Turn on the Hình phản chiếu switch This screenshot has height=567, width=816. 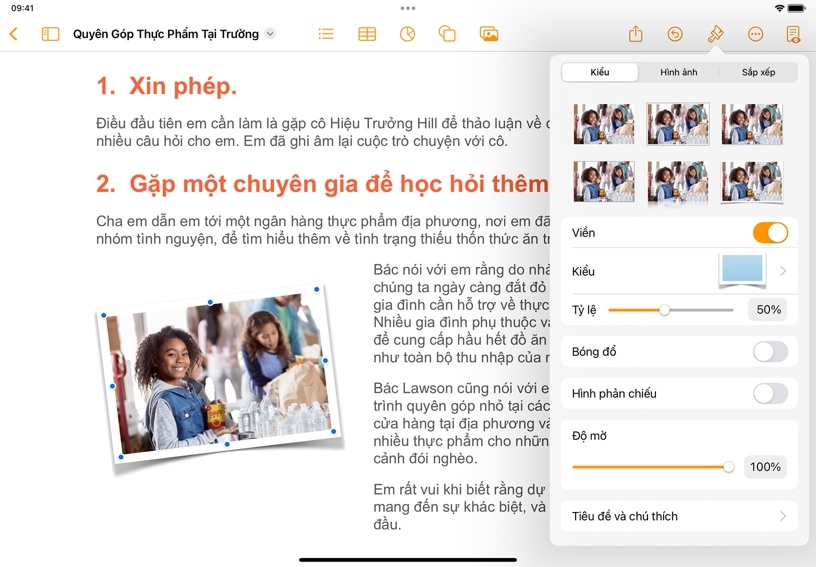[x=770, y=394]
